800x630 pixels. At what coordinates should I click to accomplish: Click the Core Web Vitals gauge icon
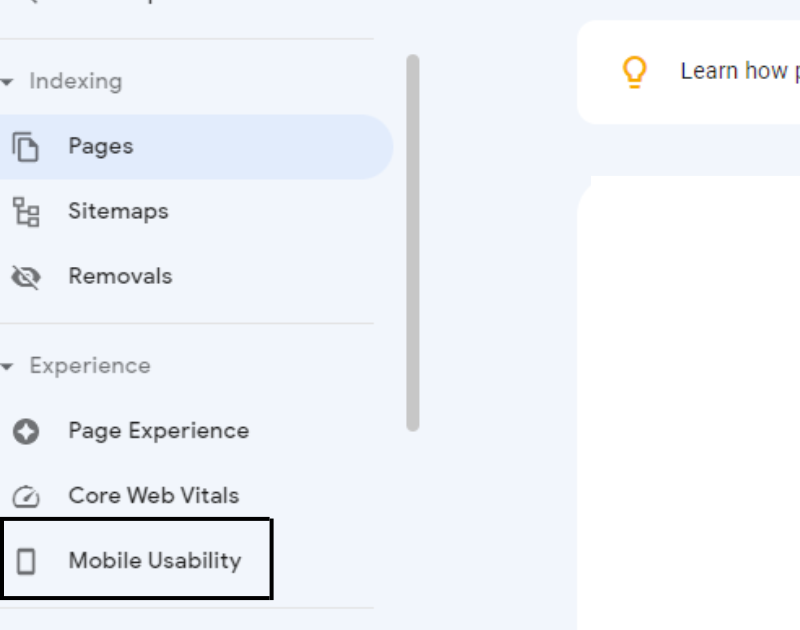pos(26,496)
